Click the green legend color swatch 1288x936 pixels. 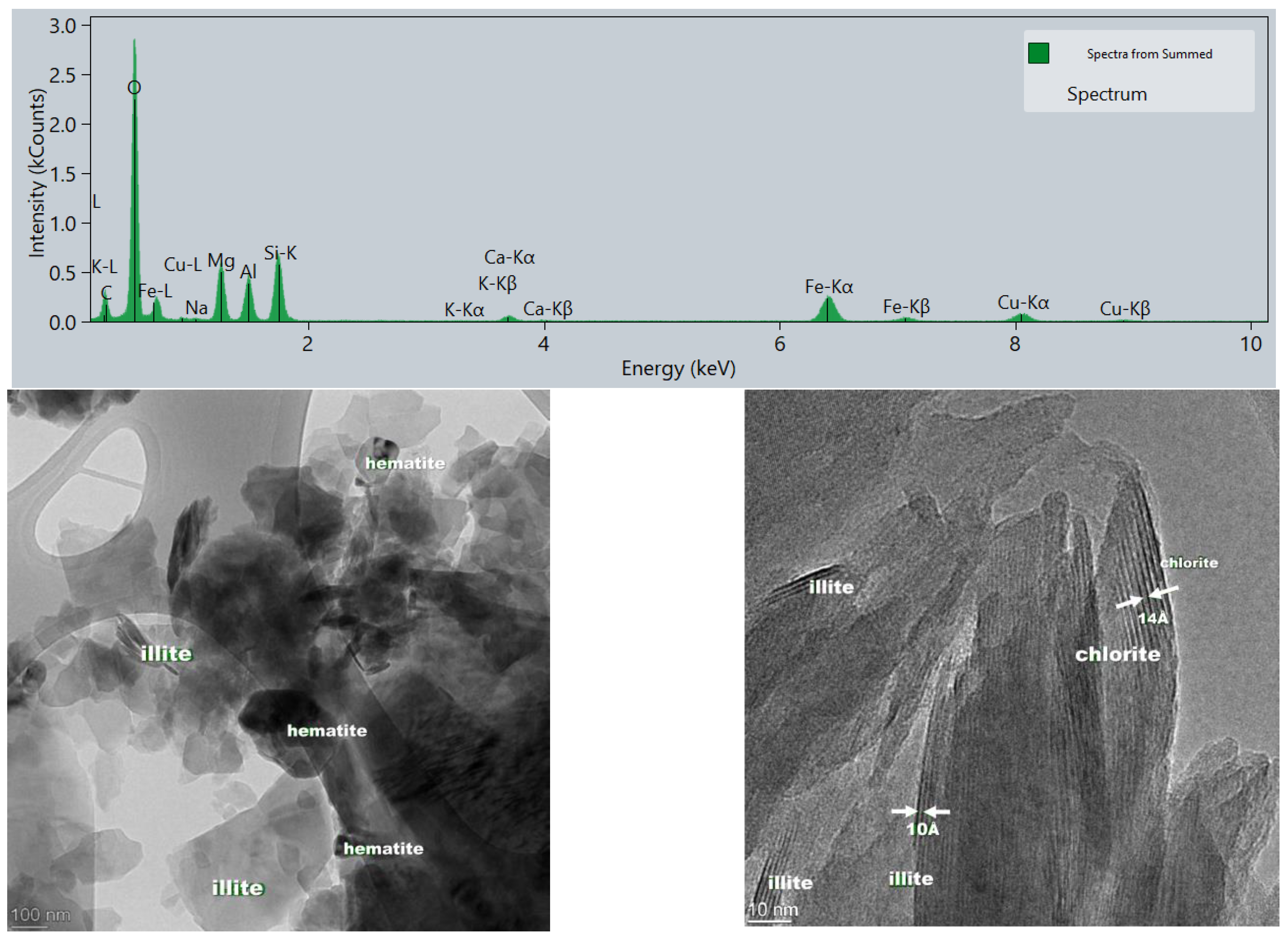click(x=1038, y=53)
